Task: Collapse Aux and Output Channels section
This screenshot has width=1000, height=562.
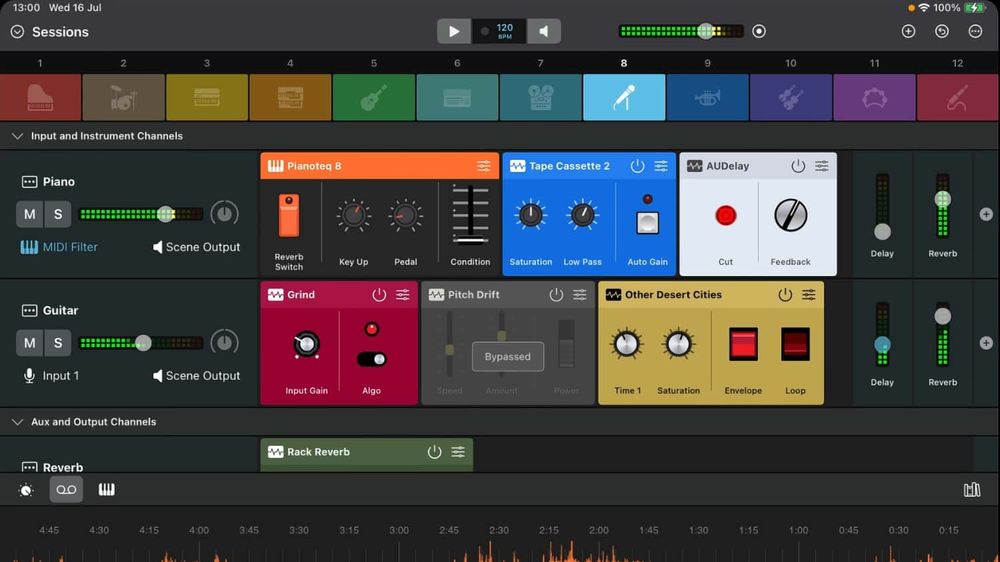Action: tap(17, 422)
